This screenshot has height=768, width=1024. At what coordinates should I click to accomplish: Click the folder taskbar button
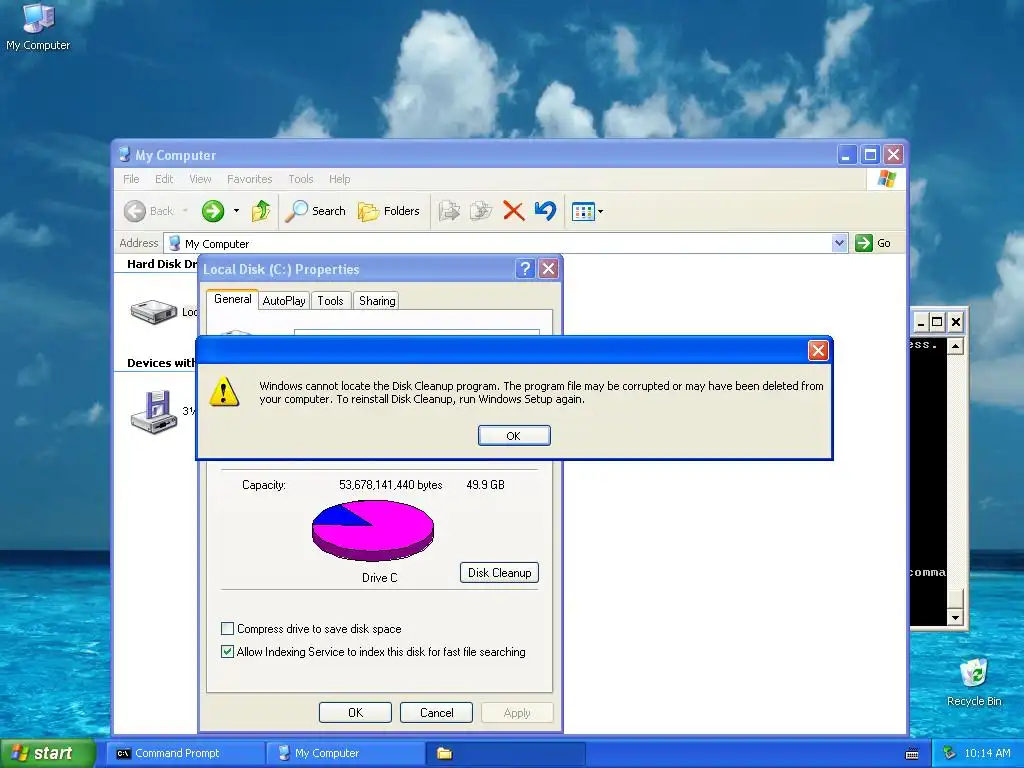coord(506,753)
